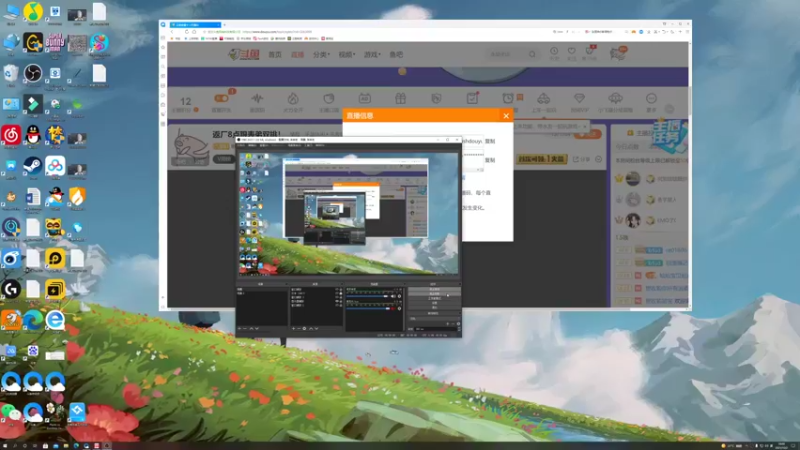800x450 pixels.
Task: Open Internet Explorer desktop shortcut
Action: [55, 320]
